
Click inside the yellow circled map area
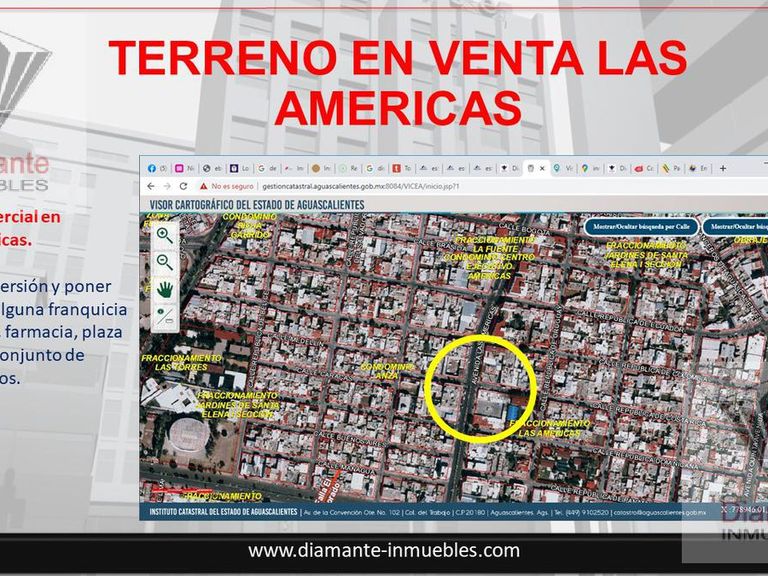click(x=480, y=387)
